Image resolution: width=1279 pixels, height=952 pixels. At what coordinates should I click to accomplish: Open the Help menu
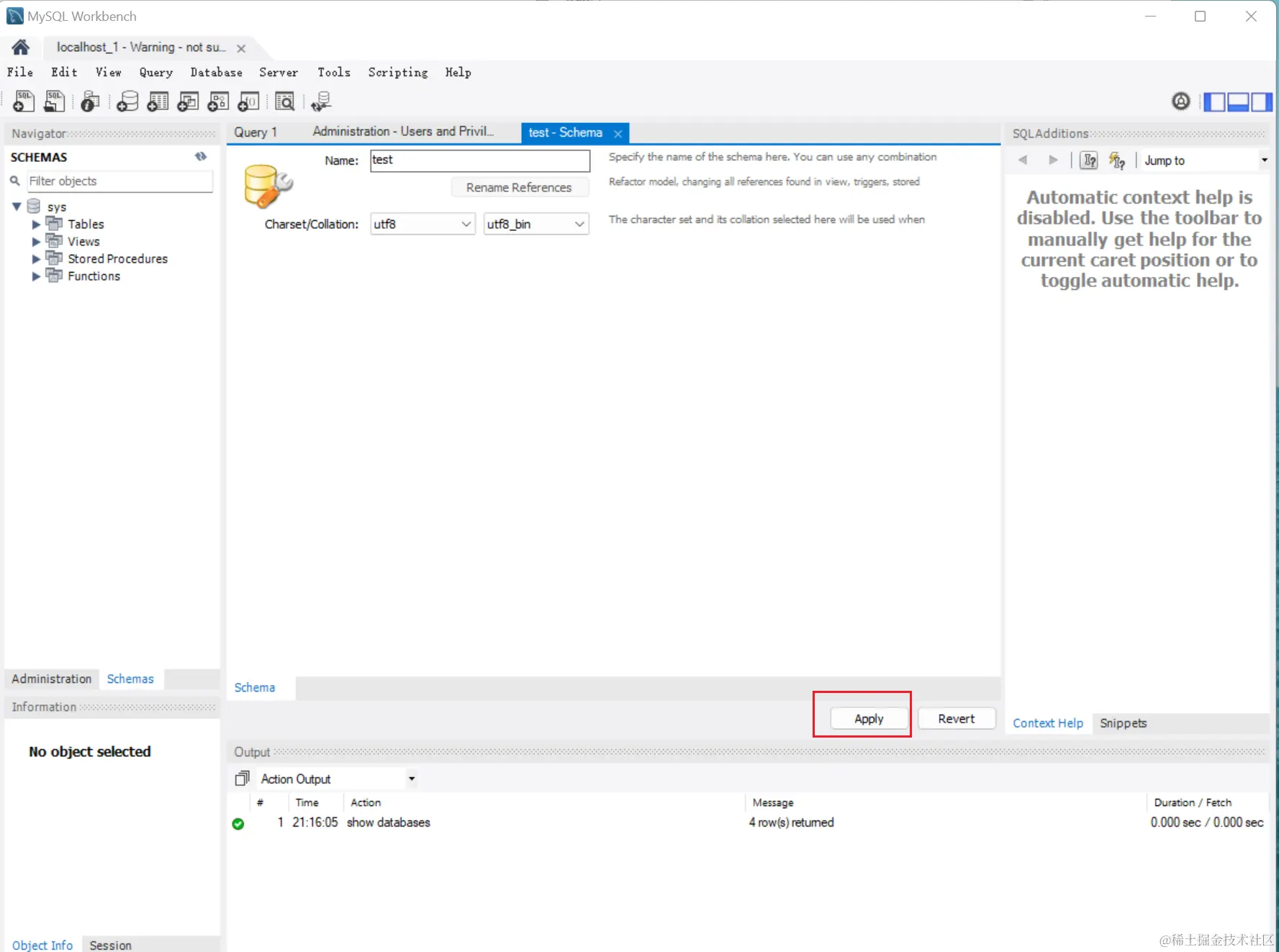tap(458, 72)
